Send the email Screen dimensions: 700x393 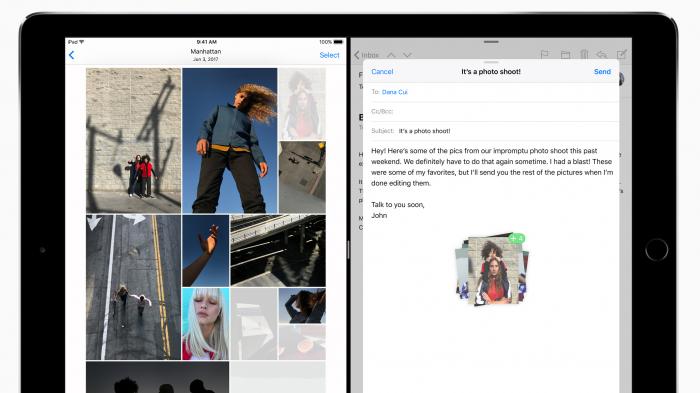pos(602,71)
